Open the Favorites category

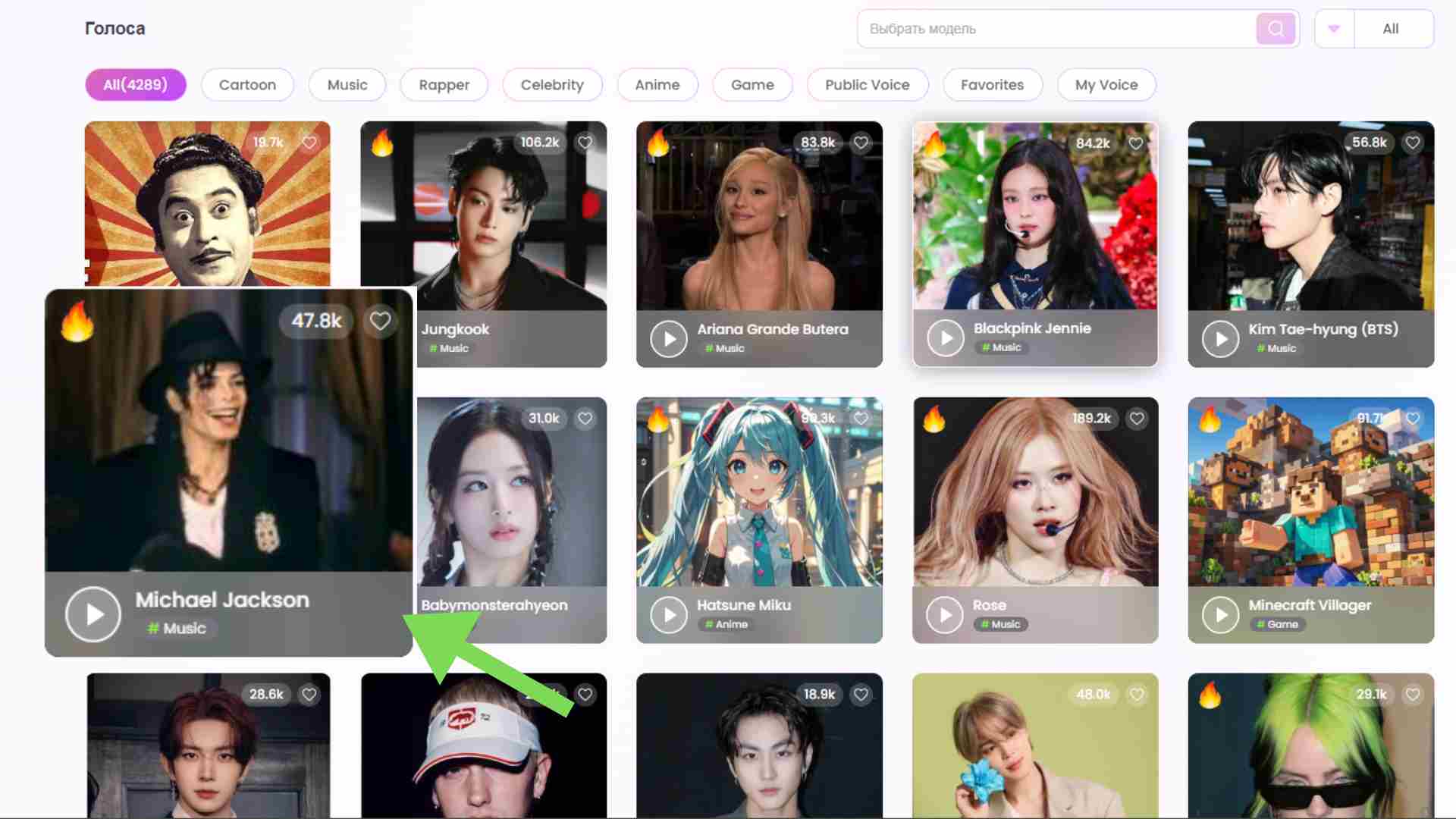click(x=992, y=85)
